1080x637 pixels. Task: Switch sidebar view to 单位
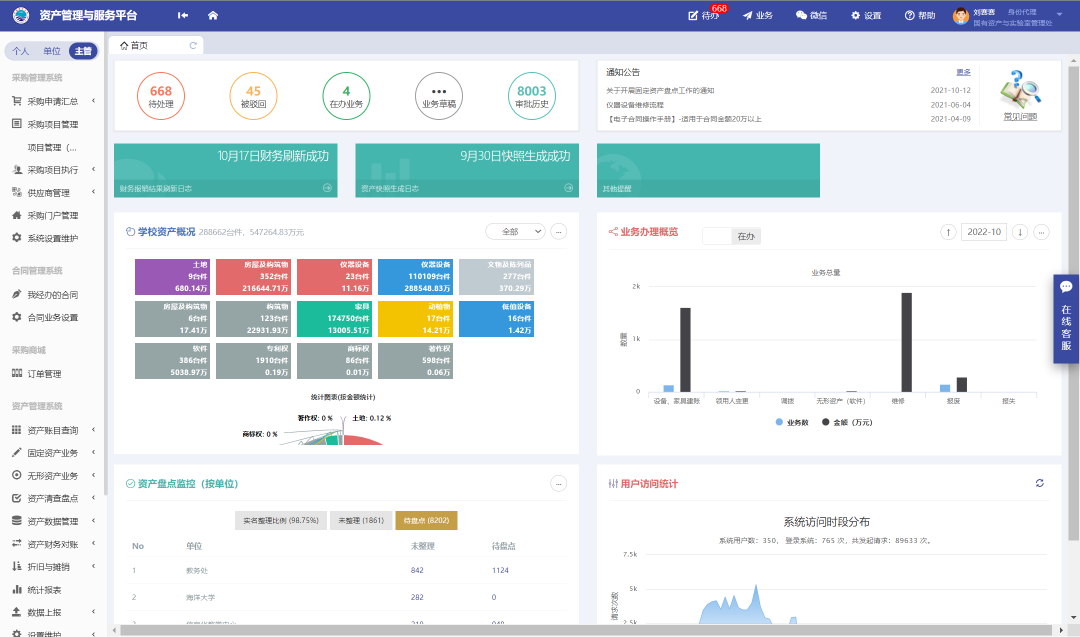coord(52,51)
